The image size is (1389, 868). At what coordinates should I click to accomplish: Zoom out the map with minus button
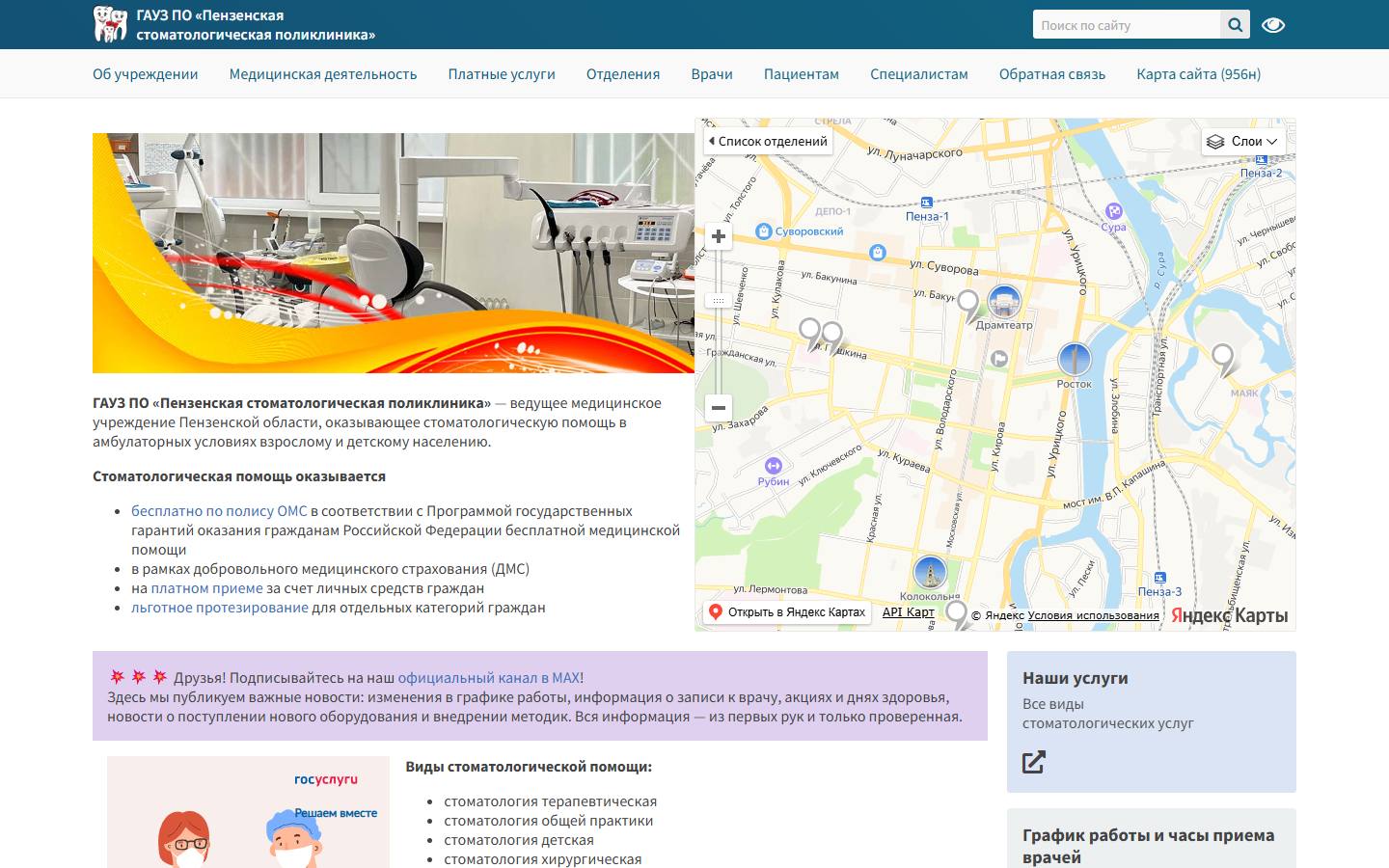[719, 407]
